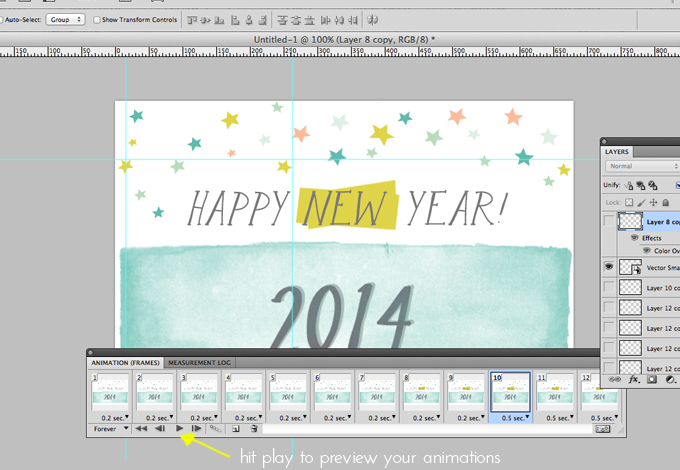Click the Distribute top edges icon
Viewport: 680px width, 470px height.
(x=282, y=20)
